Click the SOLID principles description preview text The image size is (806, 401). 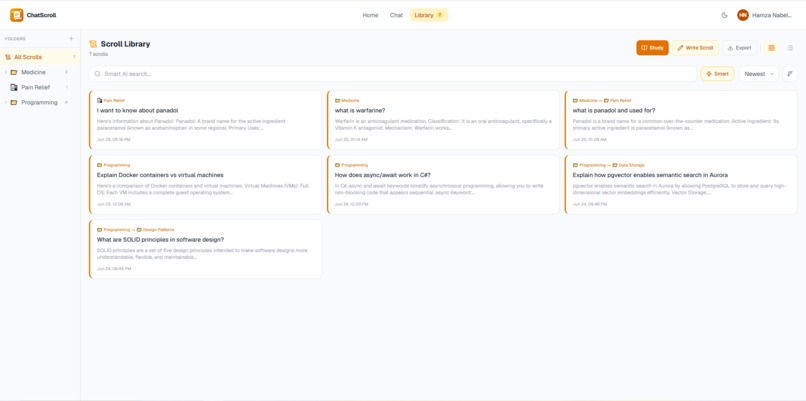coord(202,253)
